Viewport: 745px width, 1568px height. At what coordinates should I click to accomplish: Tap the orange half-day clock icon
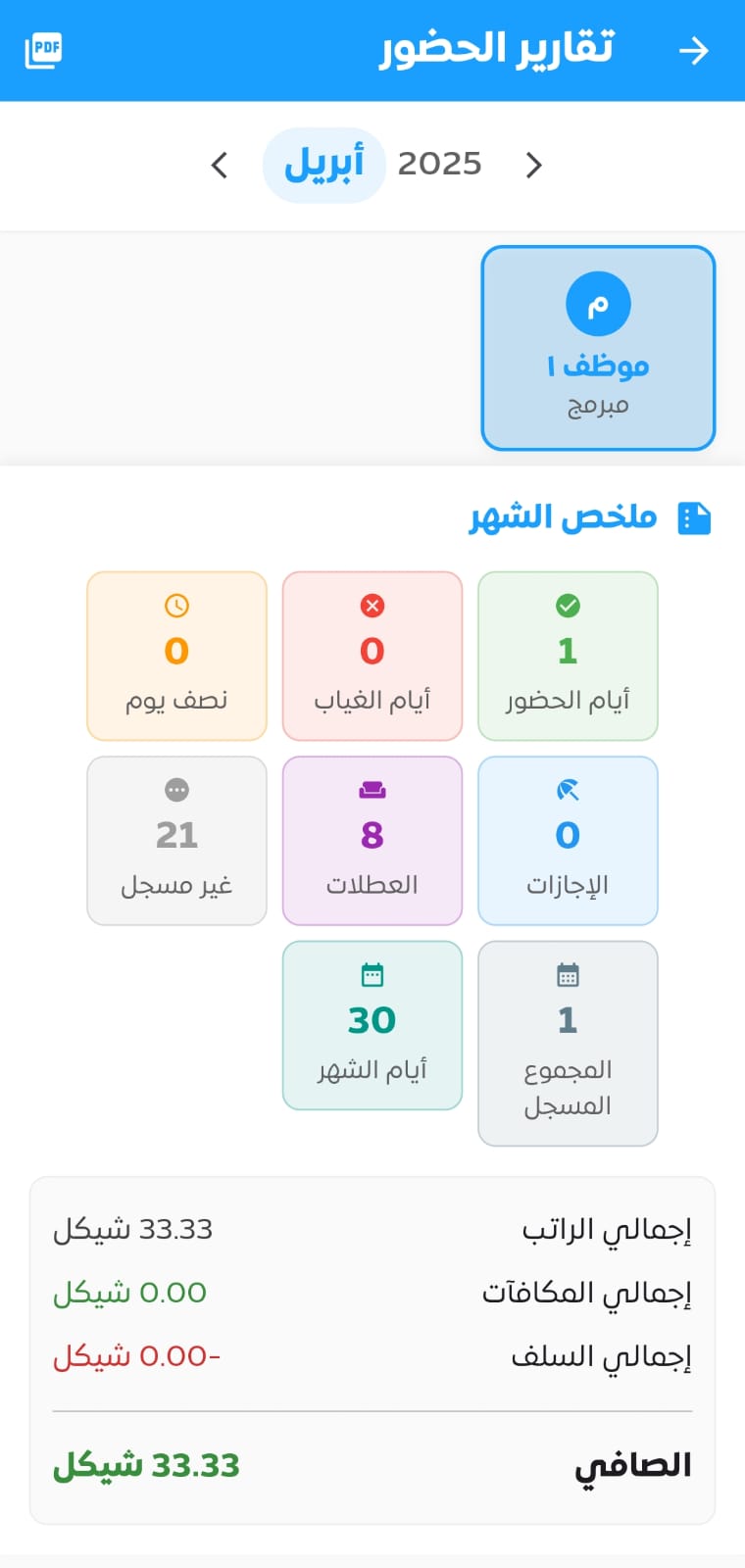(x=176, y=606)
